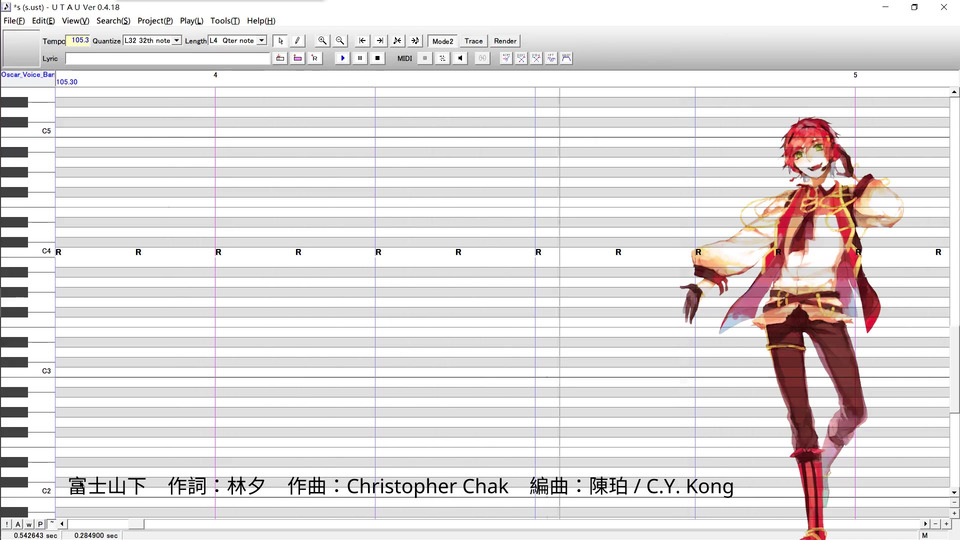Click the third envelope-tool icon
This screenshot has width=960, height=540.
coord(536,58)
